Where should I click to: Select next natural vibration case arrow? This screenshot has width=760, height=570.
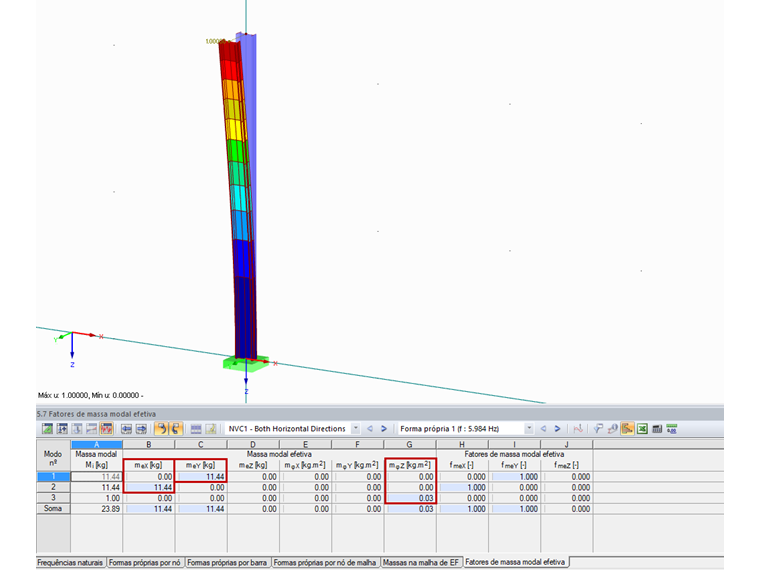(x=384, y=428)
